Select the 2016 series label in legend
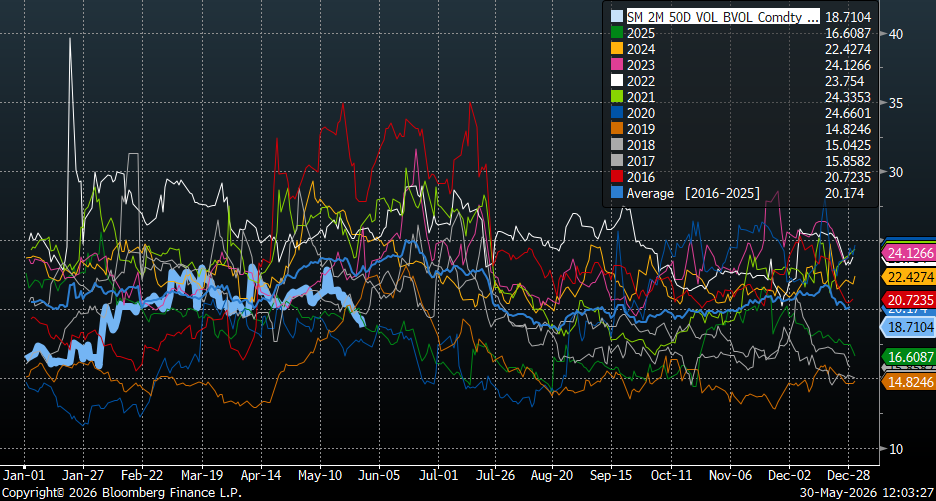Screen dimensions: 936x501 [x=639, y=177]
